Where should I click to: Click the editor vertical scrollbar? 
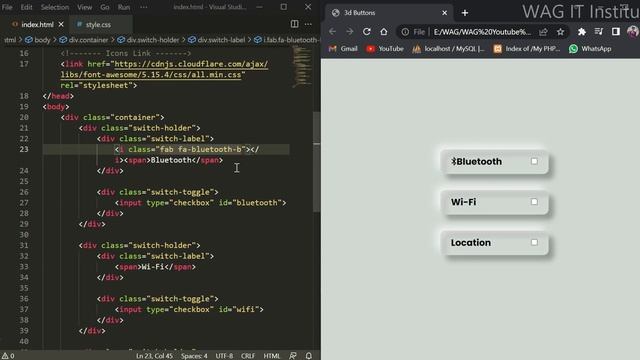pos(316,162)
